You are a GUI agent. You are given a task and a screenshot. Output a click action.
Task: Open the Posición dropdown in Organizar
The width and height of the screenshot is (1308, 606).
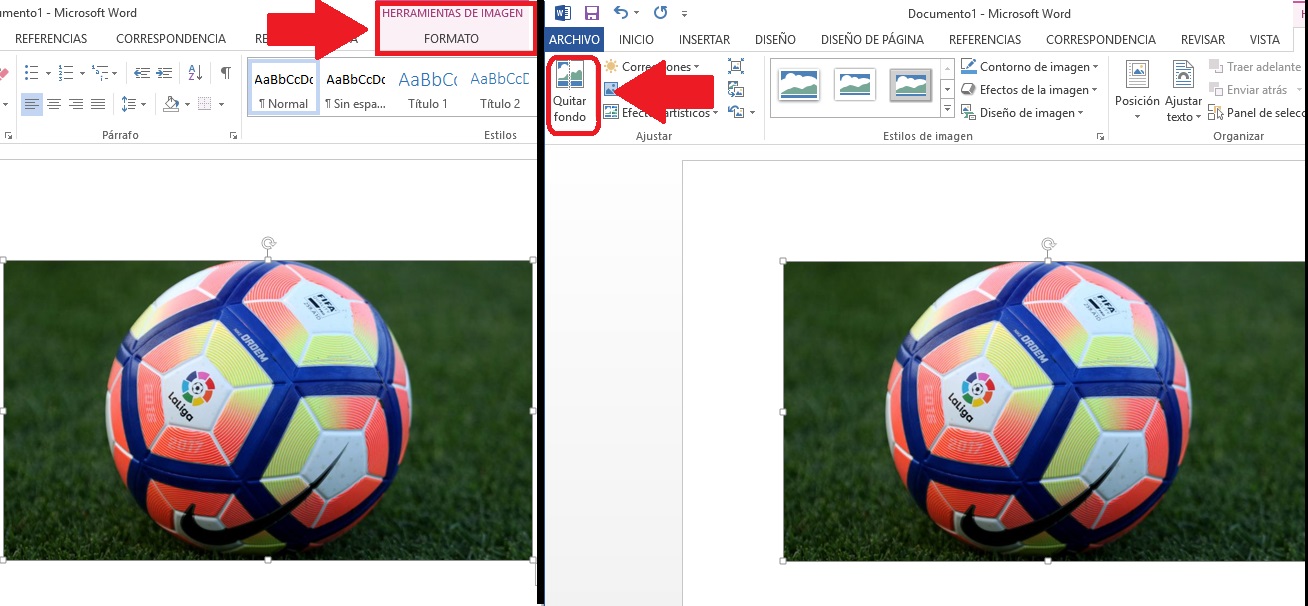point(1137,91)
